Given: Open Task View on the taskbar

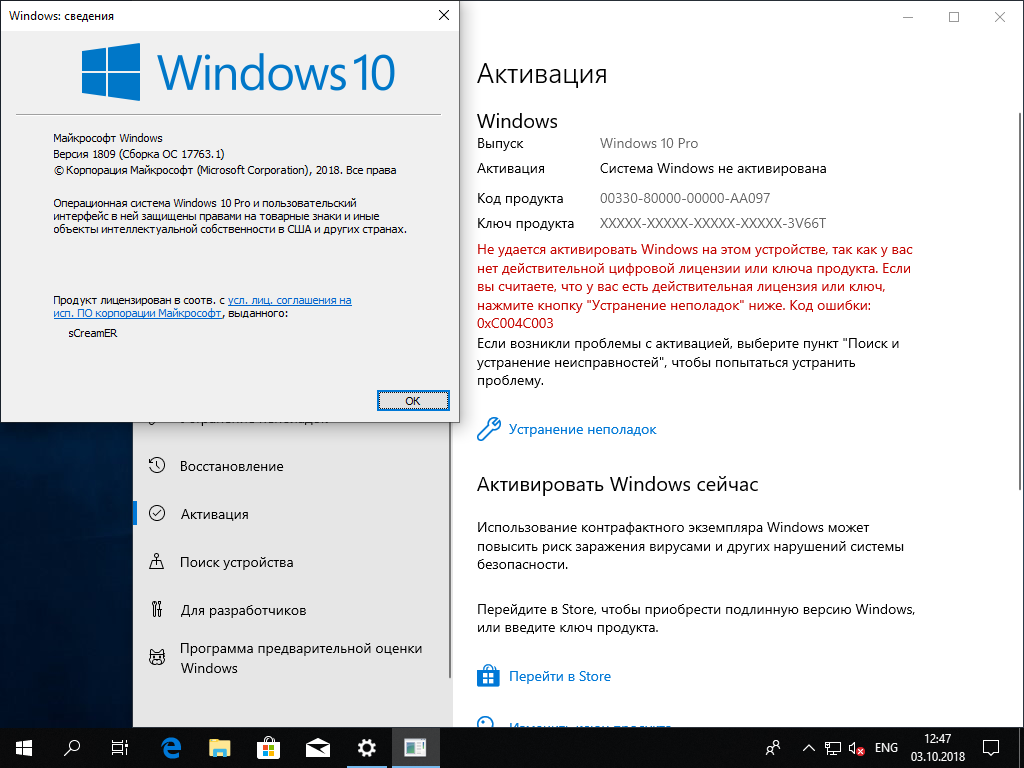Looking at the screenshot, I should (120, 748).
